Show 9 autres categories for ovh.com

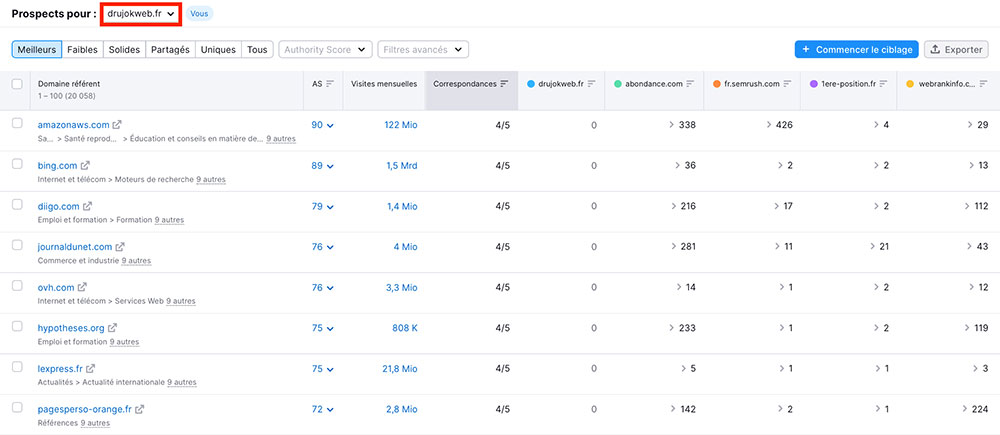(181, 301)
